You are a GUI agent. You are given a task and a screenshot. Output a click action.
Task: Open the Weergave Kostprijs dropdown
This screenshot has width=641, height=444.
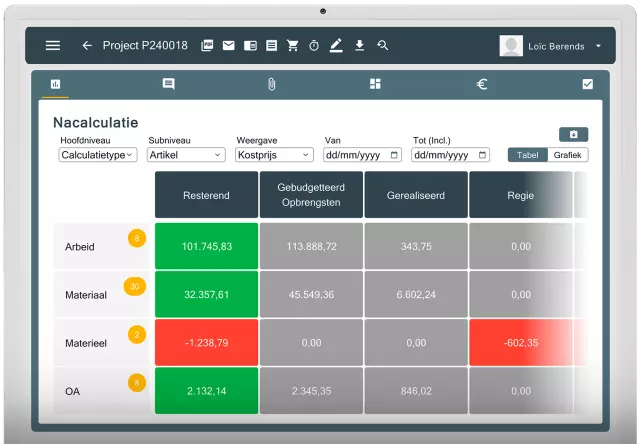pos(274,155)
